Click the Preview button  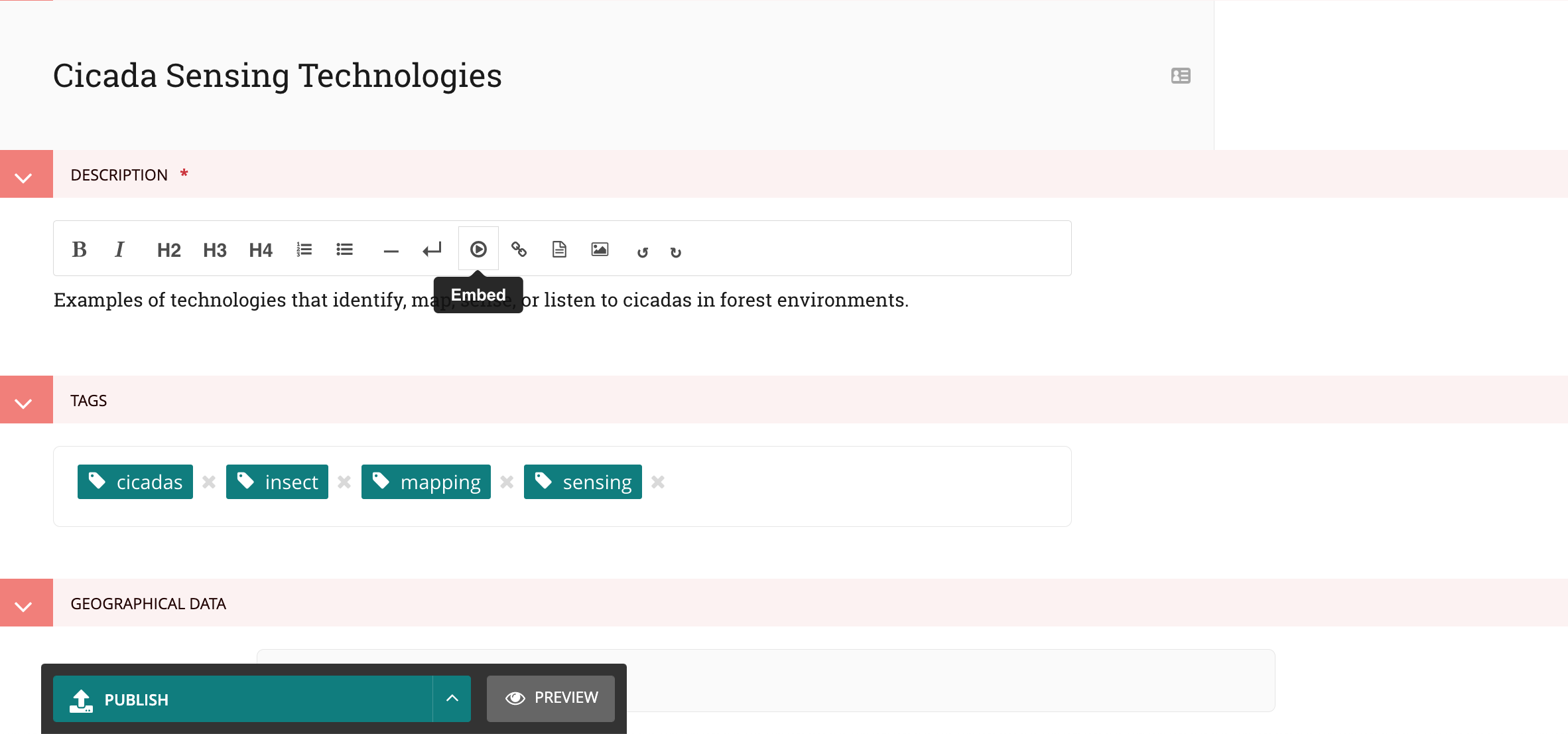[551, 698]
